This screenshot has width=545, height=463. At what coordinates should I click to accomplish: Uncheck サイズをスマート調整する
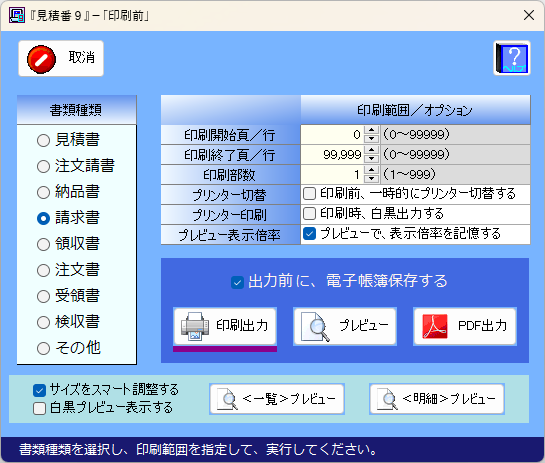point(39,390)
